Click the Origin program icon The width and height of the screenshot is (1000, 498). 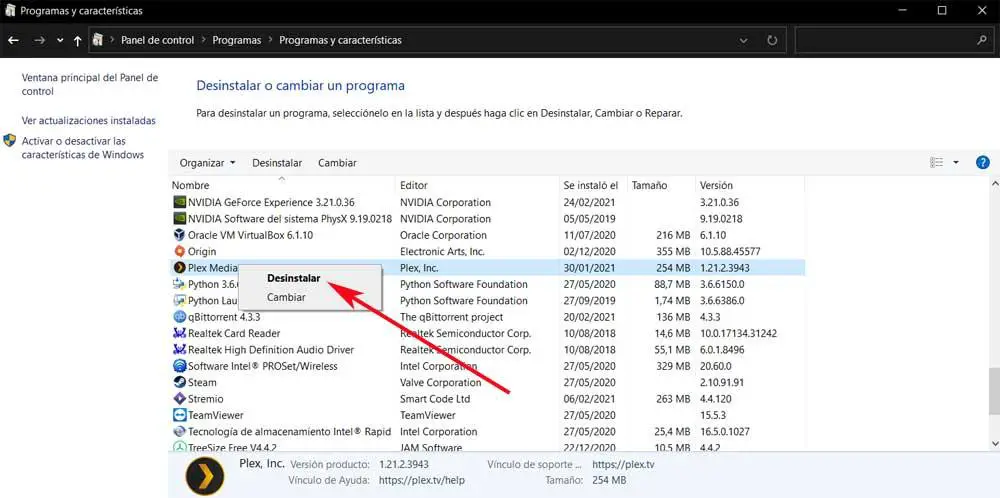coord(179,251)
